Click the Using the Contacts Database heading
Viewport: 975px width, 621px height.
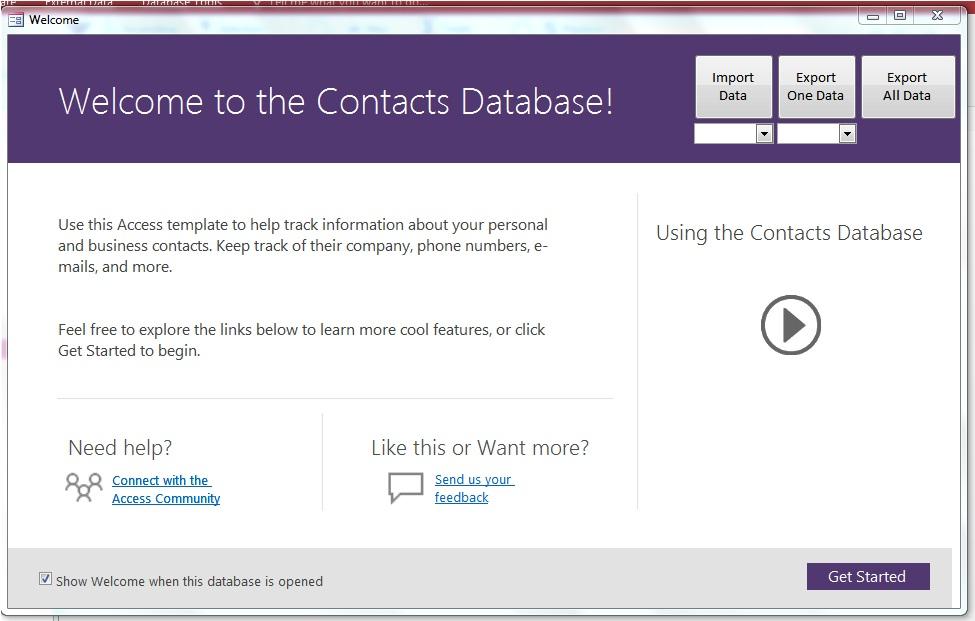789,233
